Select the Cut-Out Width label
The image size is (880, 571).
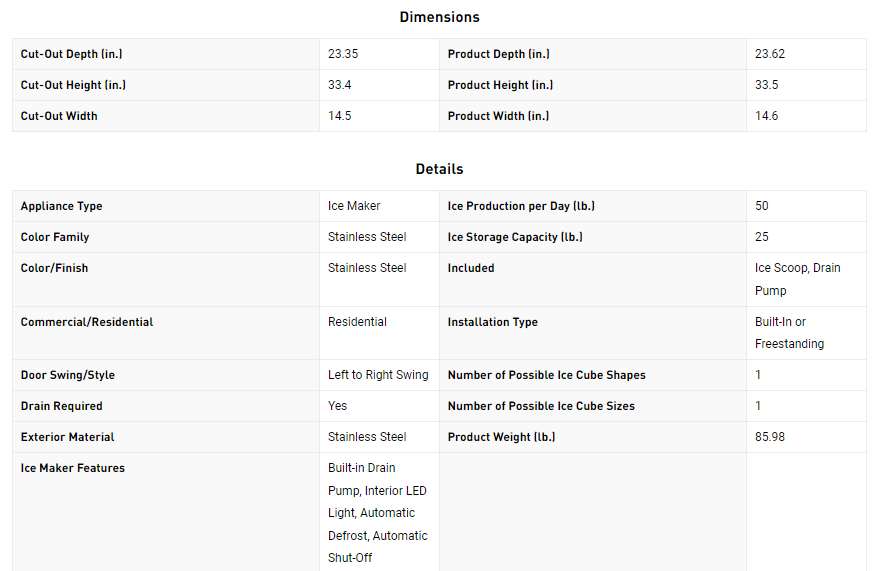click(x=59, y=116)
